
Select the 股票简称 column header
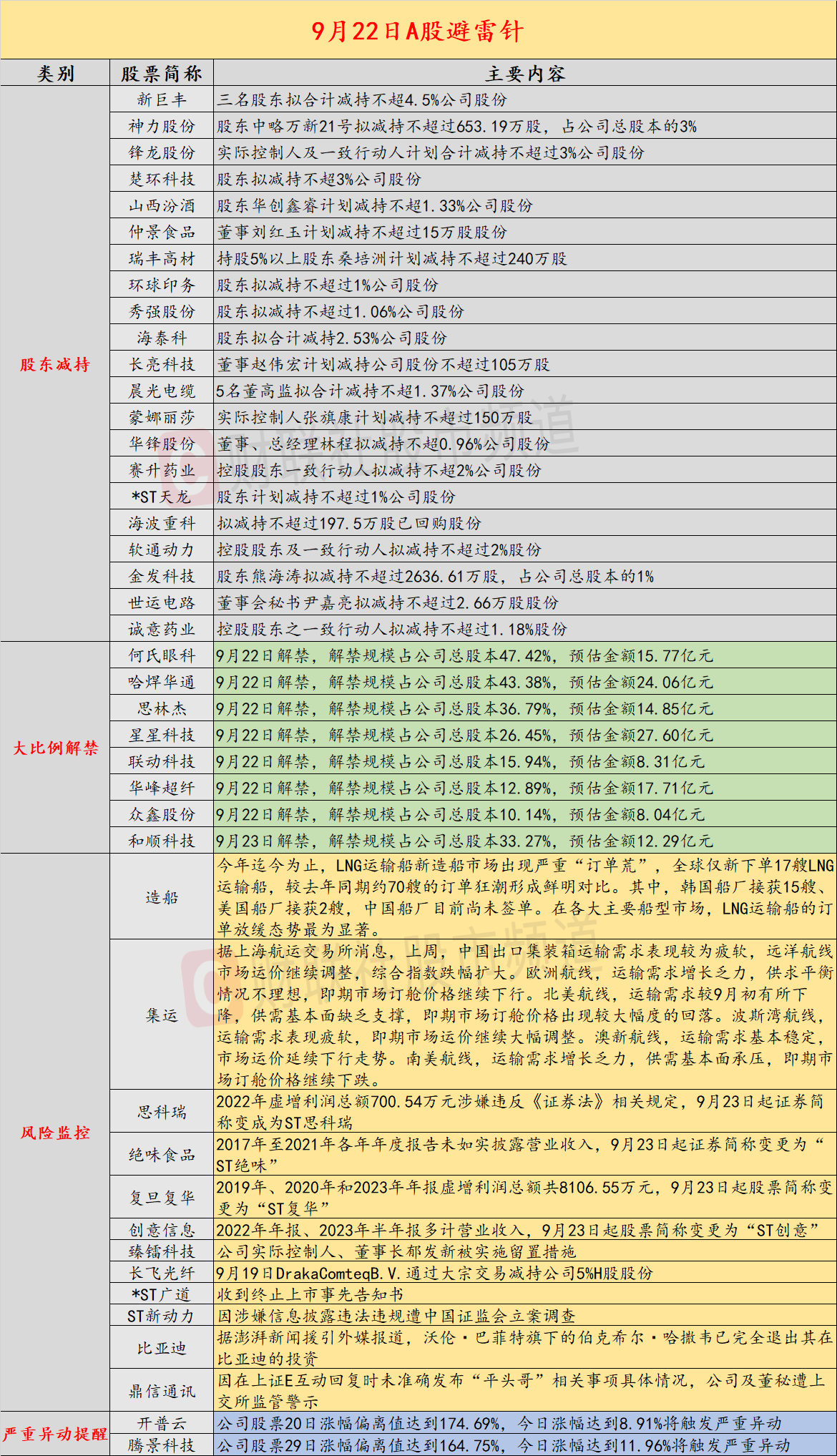click(x=162, y=74)
